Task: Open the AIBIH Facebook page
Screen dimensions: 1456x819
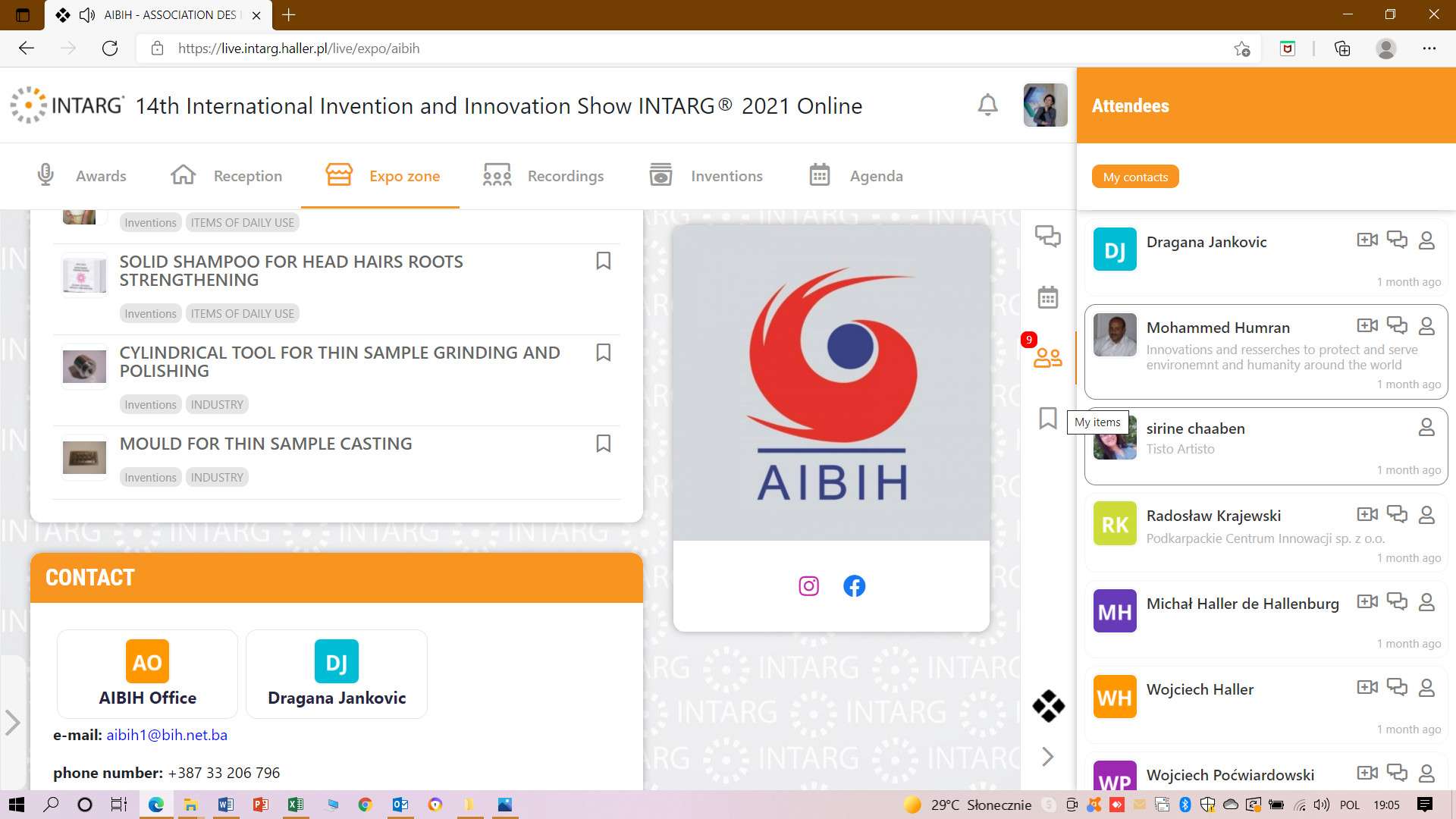Action: tap(855, 586)
